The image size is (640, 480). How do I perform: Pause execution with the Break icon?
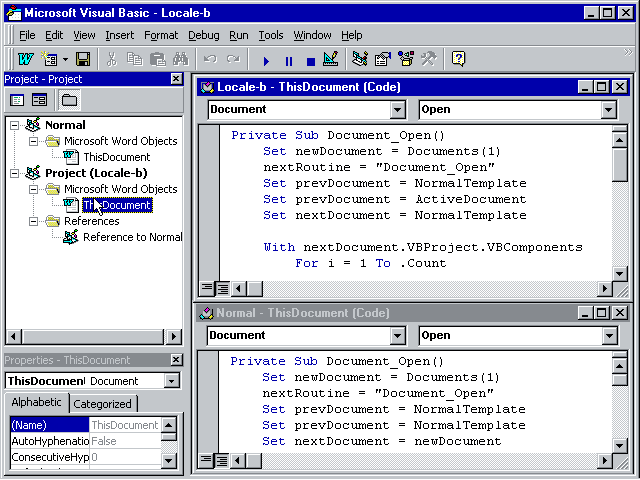(x=289, y=61)
